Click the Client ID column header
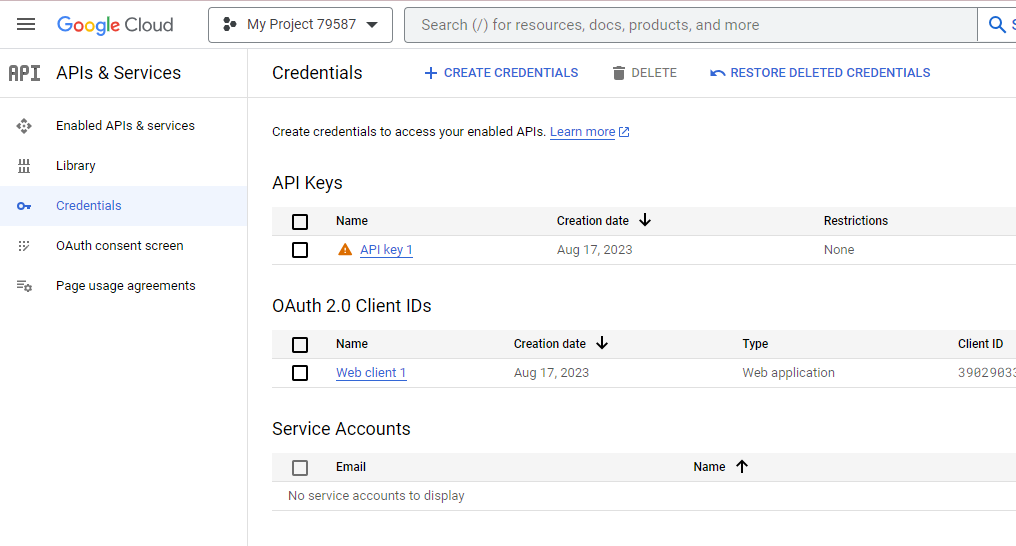The width and height of the screenshot is (1016, 546). click(x=980, y=344)
